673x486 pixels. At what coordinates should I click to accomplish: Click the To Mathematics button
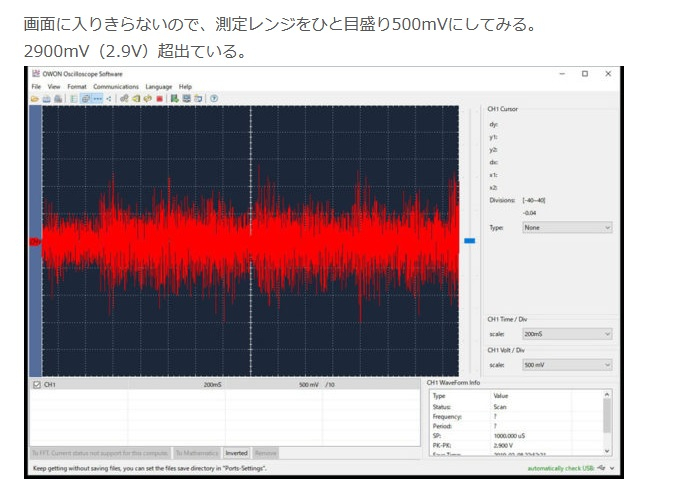click(197, 453)
